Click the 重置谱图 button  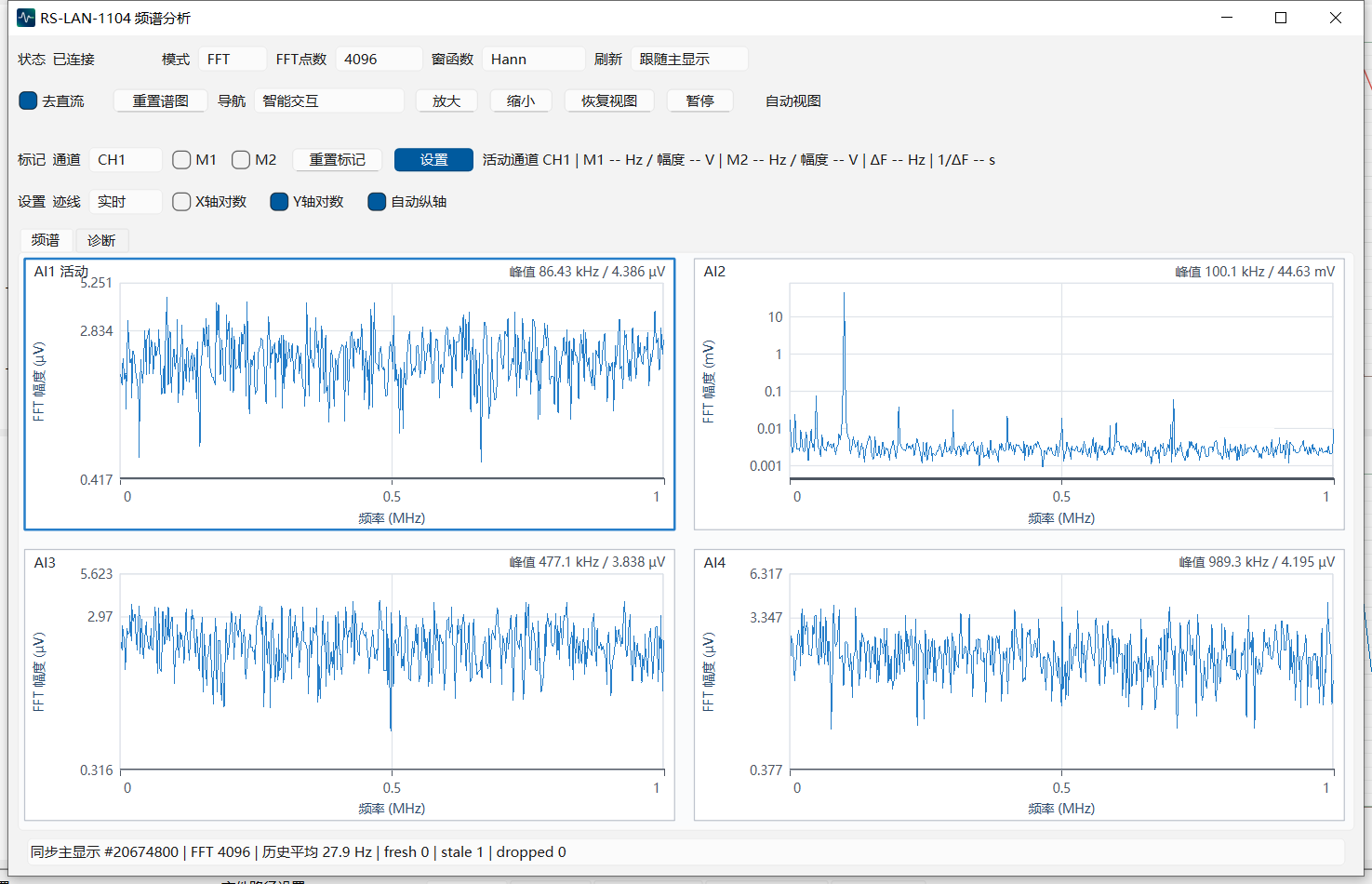160,101
